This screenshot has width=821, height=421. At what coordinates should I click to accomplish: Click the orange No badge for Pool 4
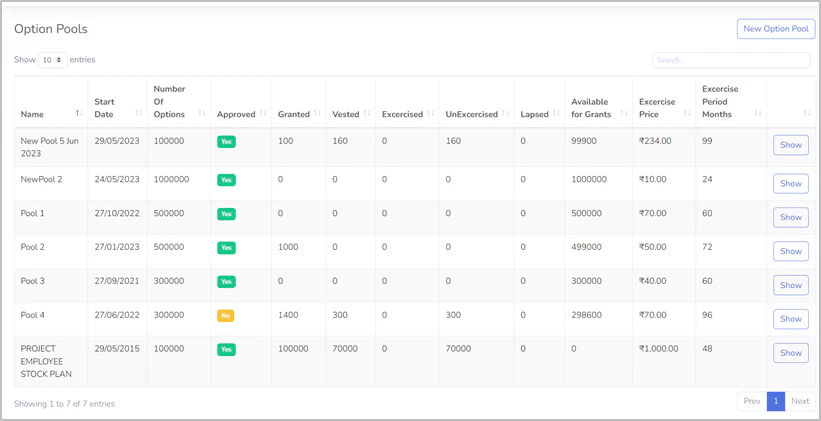[226, 316]
